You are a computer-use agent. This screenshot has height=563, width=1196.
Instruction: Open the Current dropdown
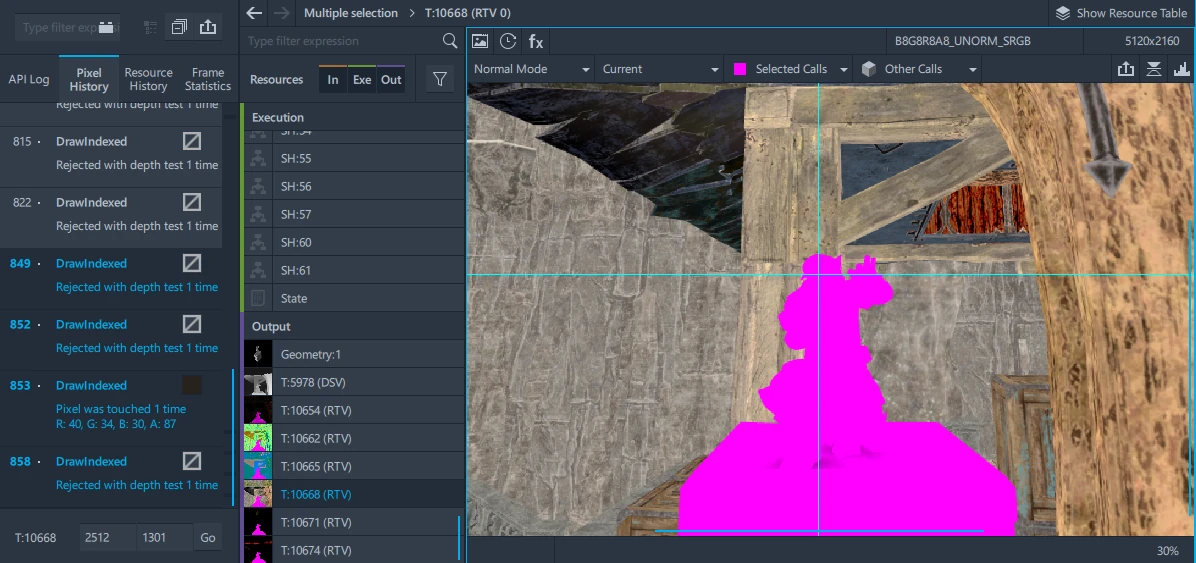point(660,69)
